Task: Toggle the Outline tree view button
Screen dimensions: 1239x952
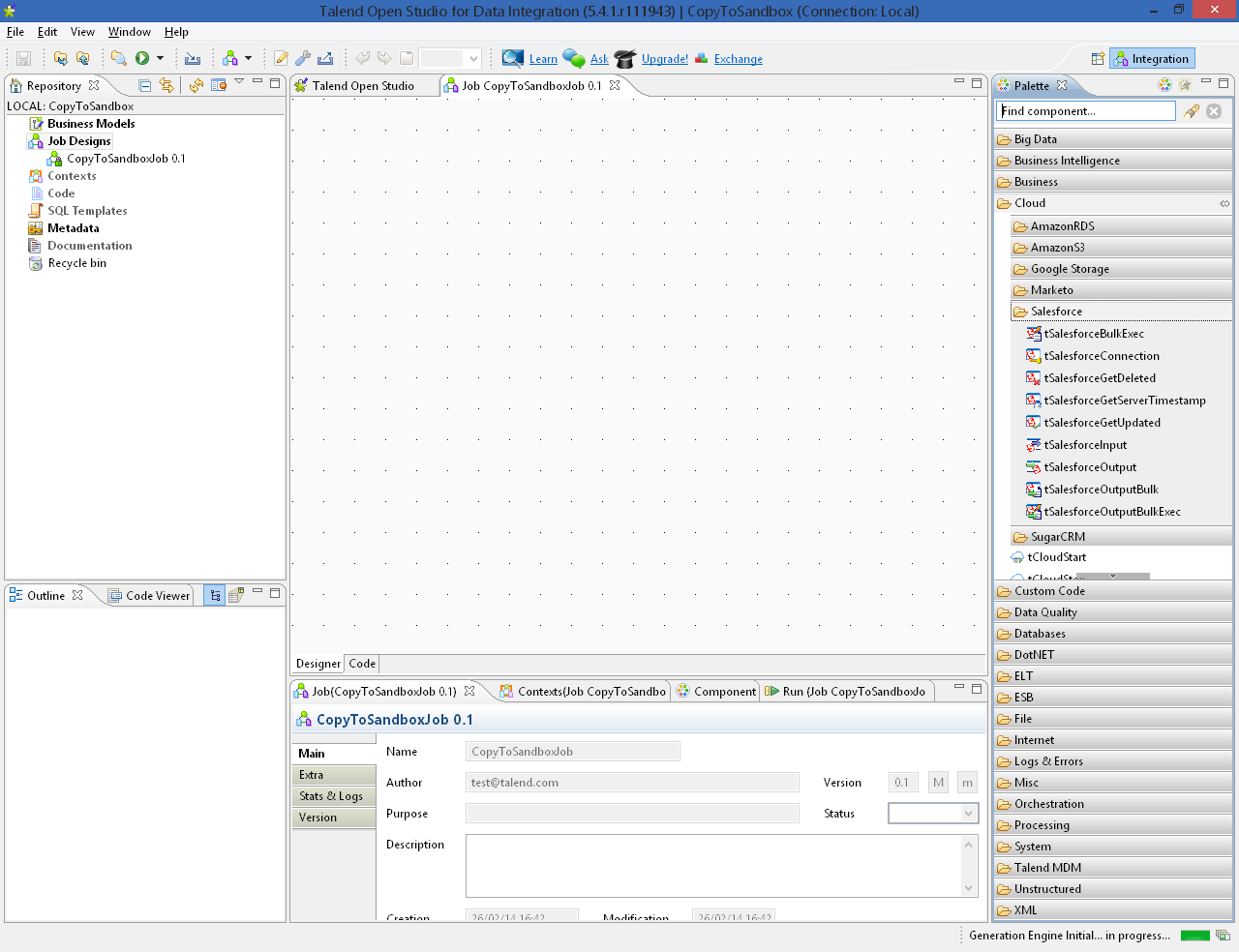Action: [215, 595]
